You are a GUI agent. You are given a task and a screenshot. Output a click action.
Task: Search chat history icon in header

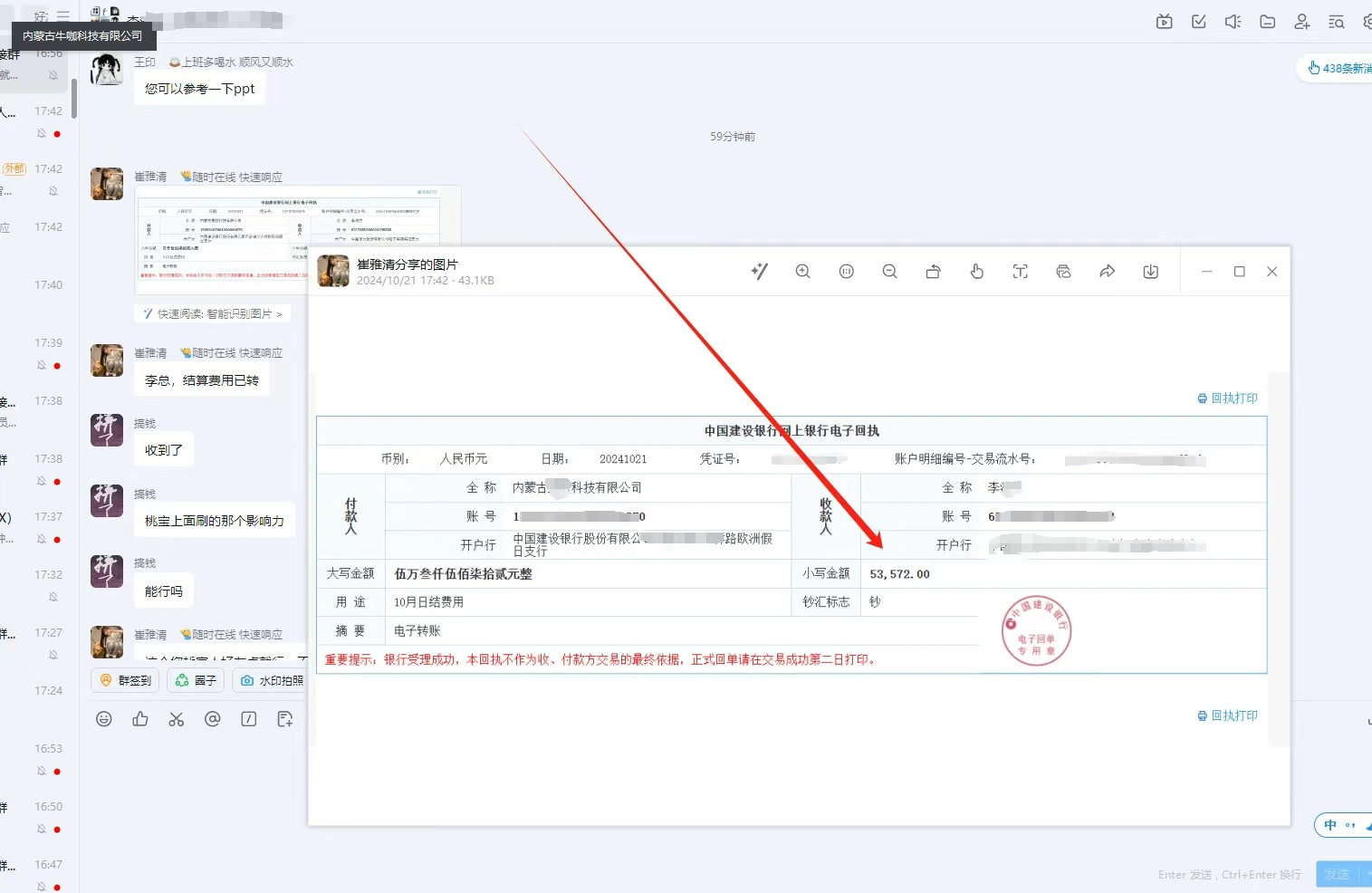click(x=1337, y=22)
